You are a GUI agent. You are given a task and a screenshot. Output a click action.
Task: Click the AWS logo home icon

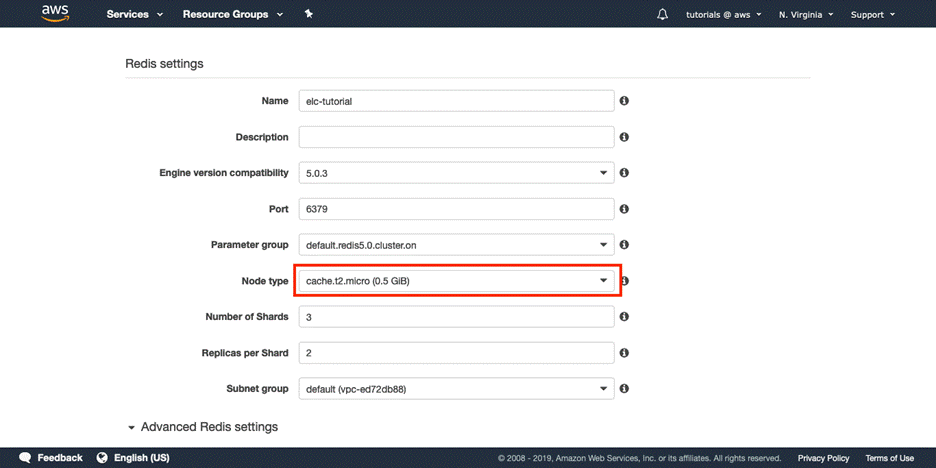click(x=54, y=14)
